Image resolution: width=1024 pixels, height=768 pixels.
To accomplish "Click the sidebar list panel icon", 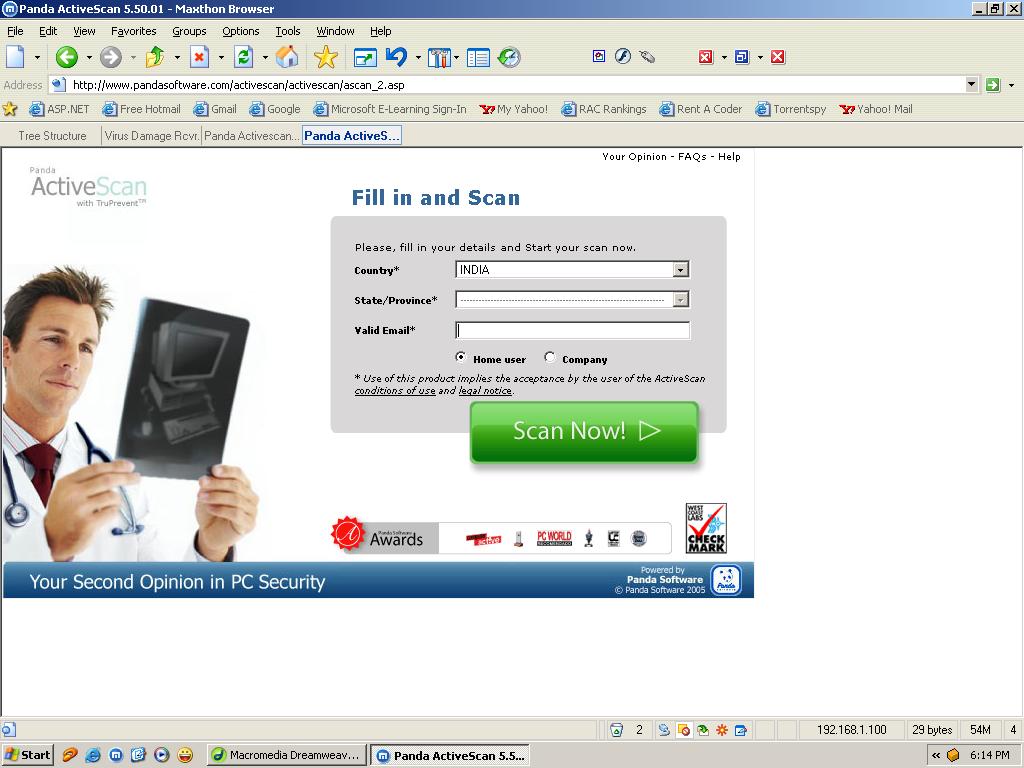I will 478,58.
